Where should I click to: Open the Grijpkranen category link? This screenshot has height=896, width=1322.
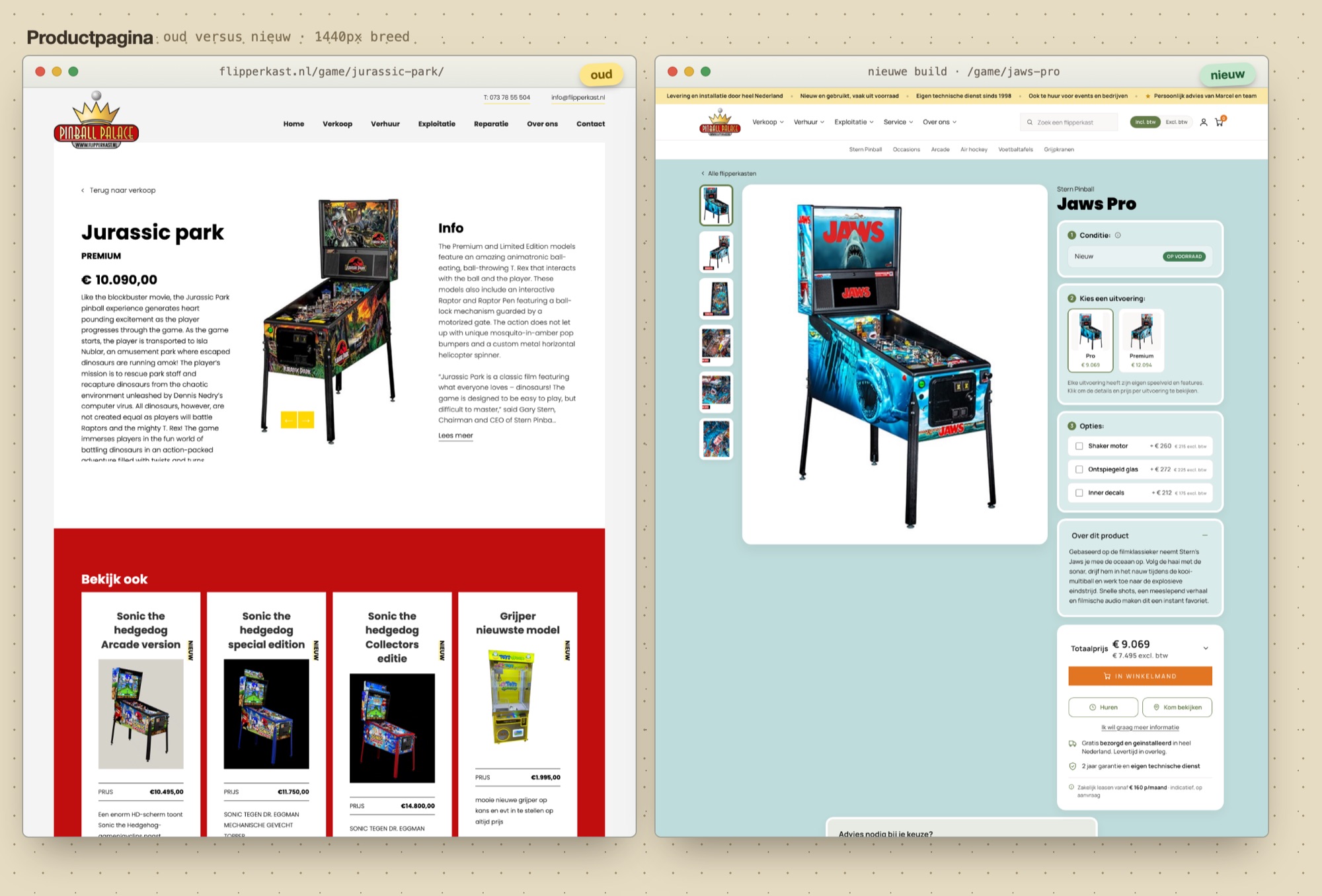tap(1059, 150)
